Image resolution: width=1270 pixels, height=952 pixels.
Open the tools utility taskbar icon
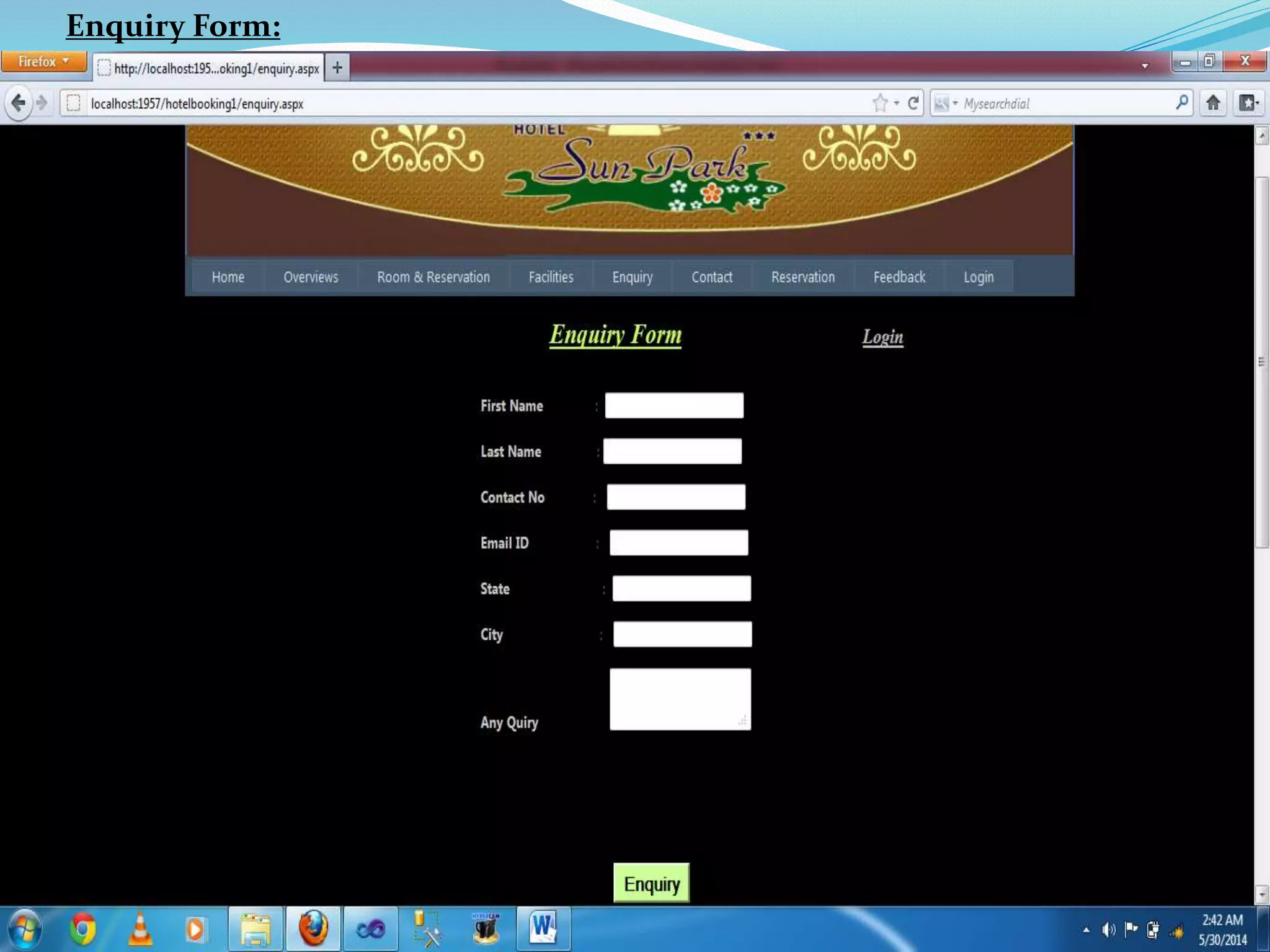[x=427, y=930]
